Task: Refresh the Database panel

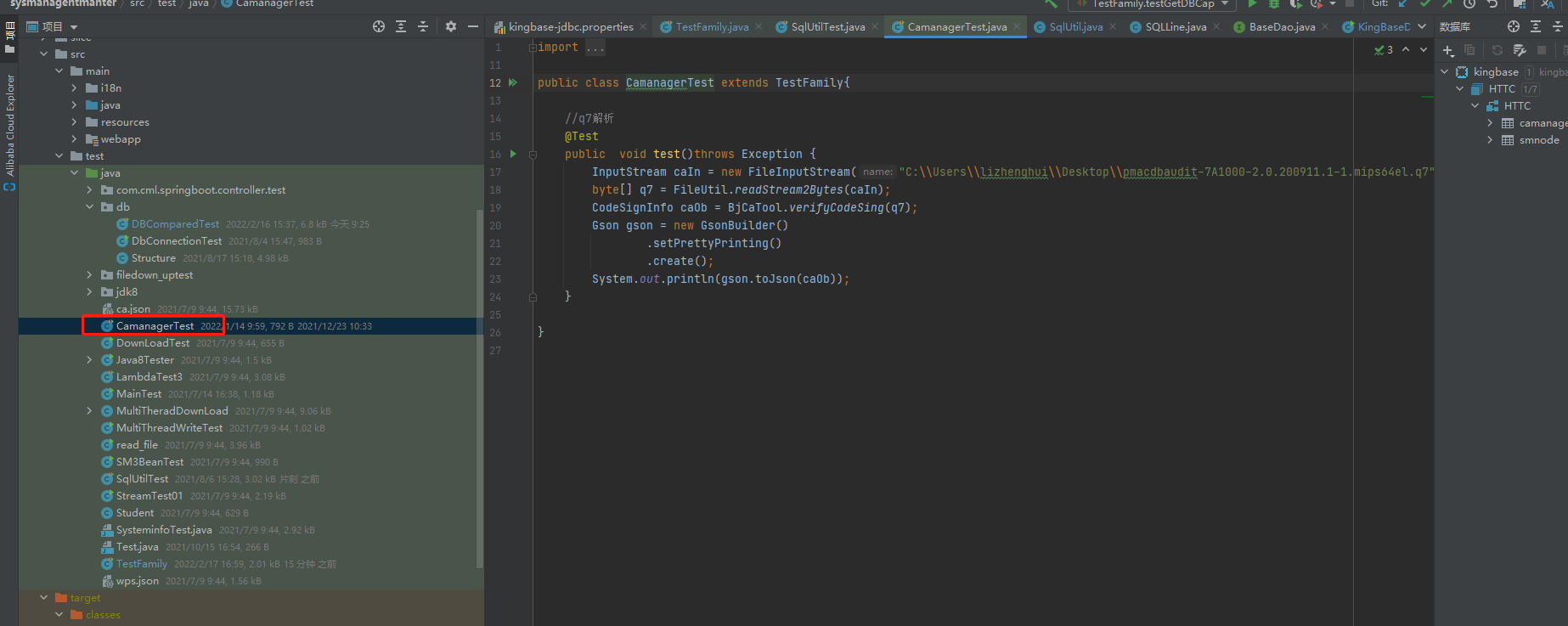Action: [x=1497, y=50]
